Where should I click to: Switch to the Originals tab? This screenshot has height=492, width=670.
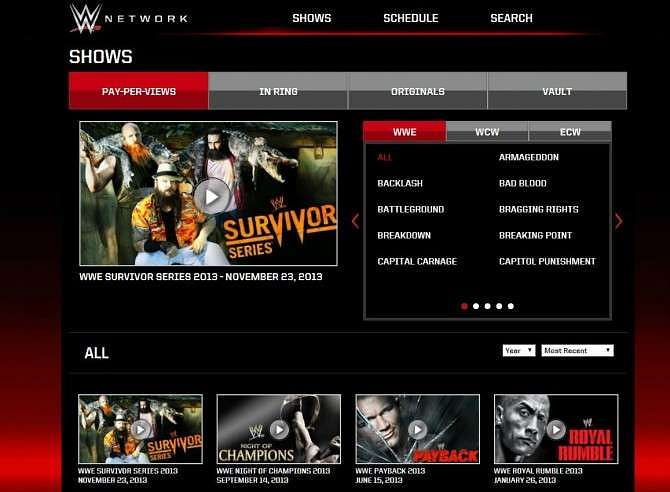click(x=417, y=91)
